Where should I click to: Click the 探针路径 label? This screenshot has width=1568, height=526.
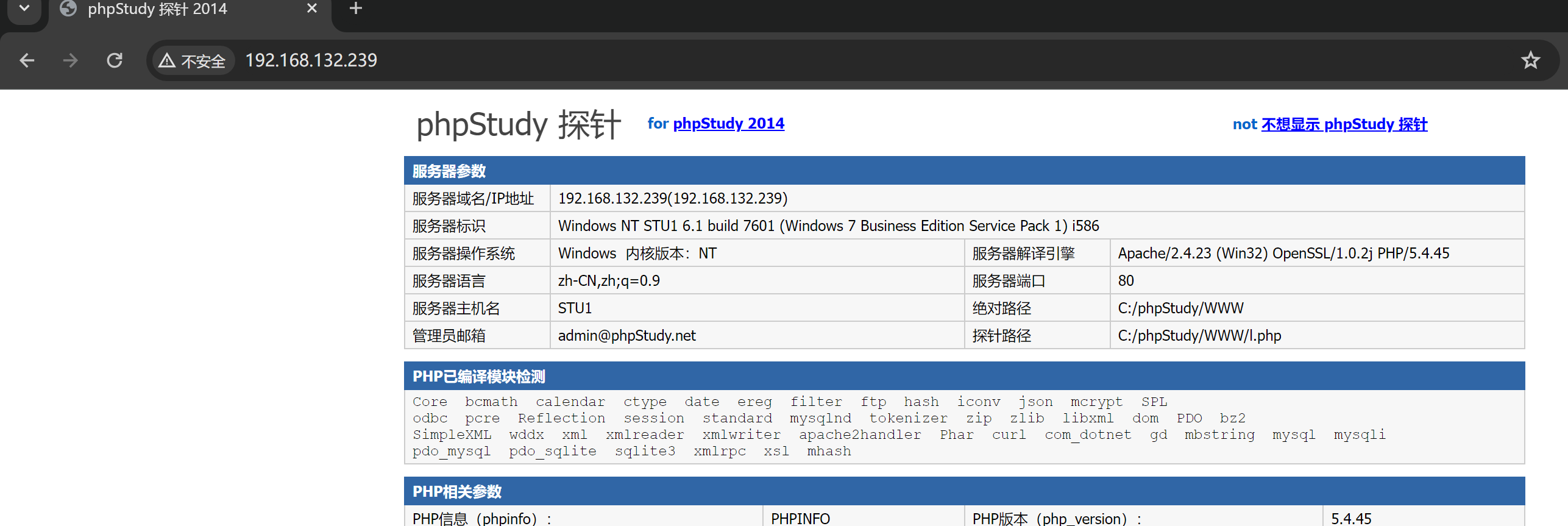click(x=1001, y=336)
